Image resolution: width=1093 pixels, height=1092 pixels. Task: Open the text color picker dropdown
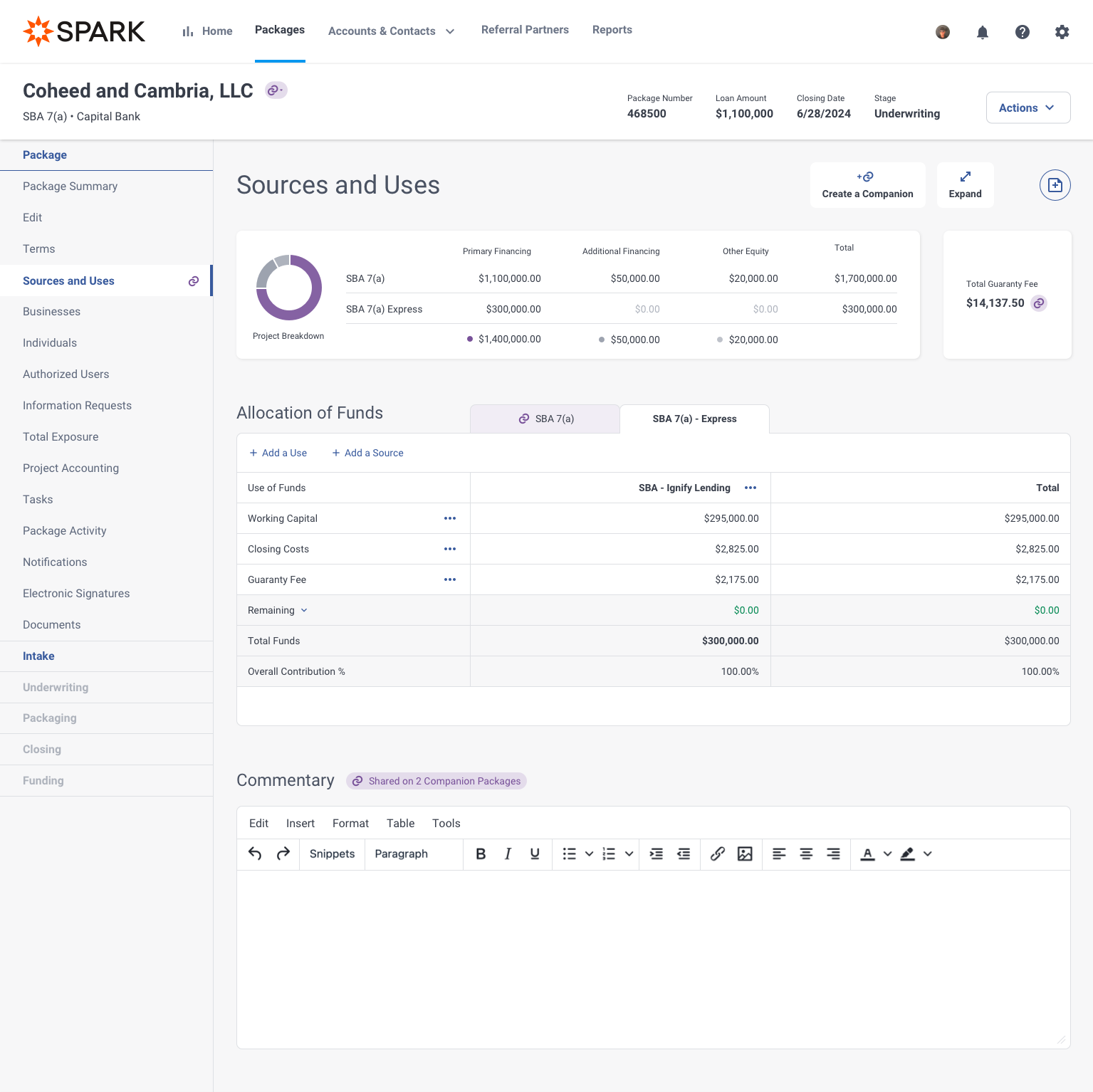click(887, 854)
